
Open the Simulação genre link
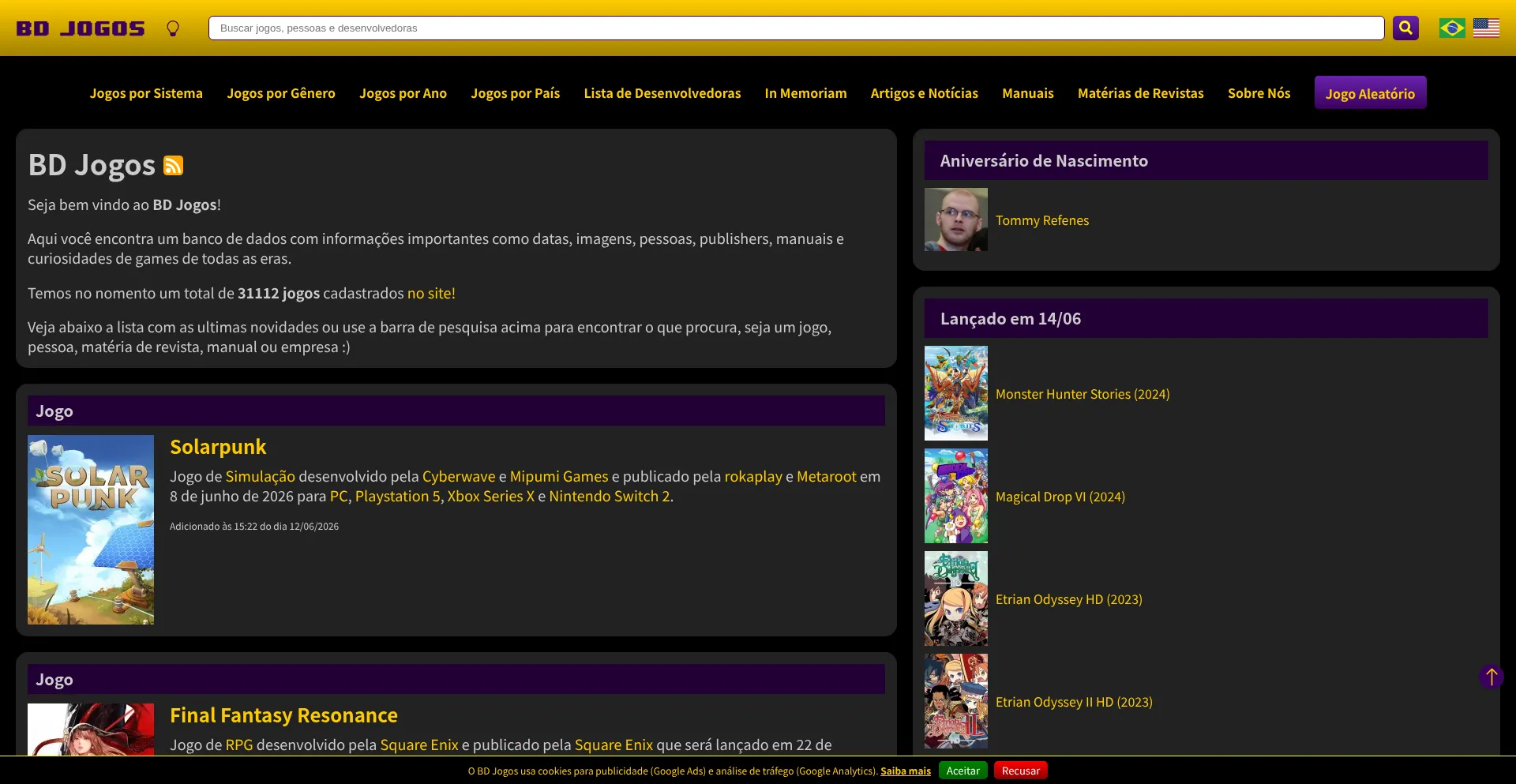pyautogui.click(x=261, y=476)
